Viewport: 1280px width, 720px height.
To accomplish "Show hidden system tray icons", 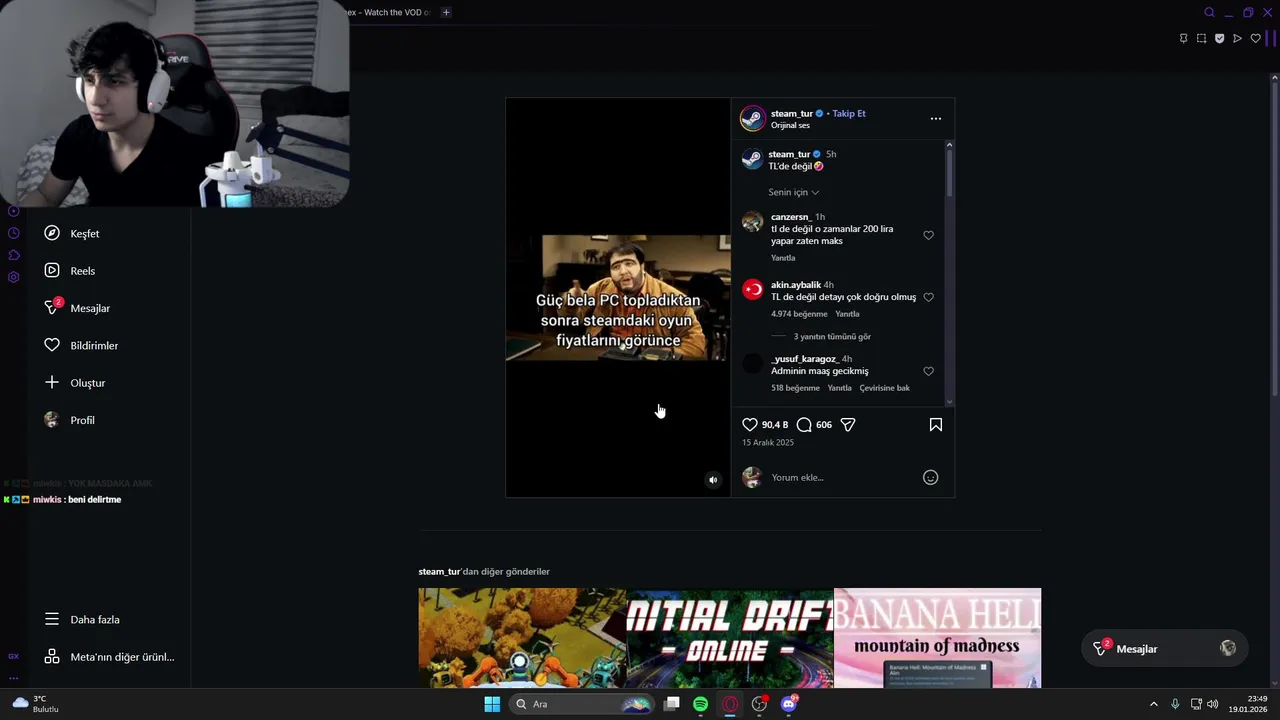I will [1153, 704].
